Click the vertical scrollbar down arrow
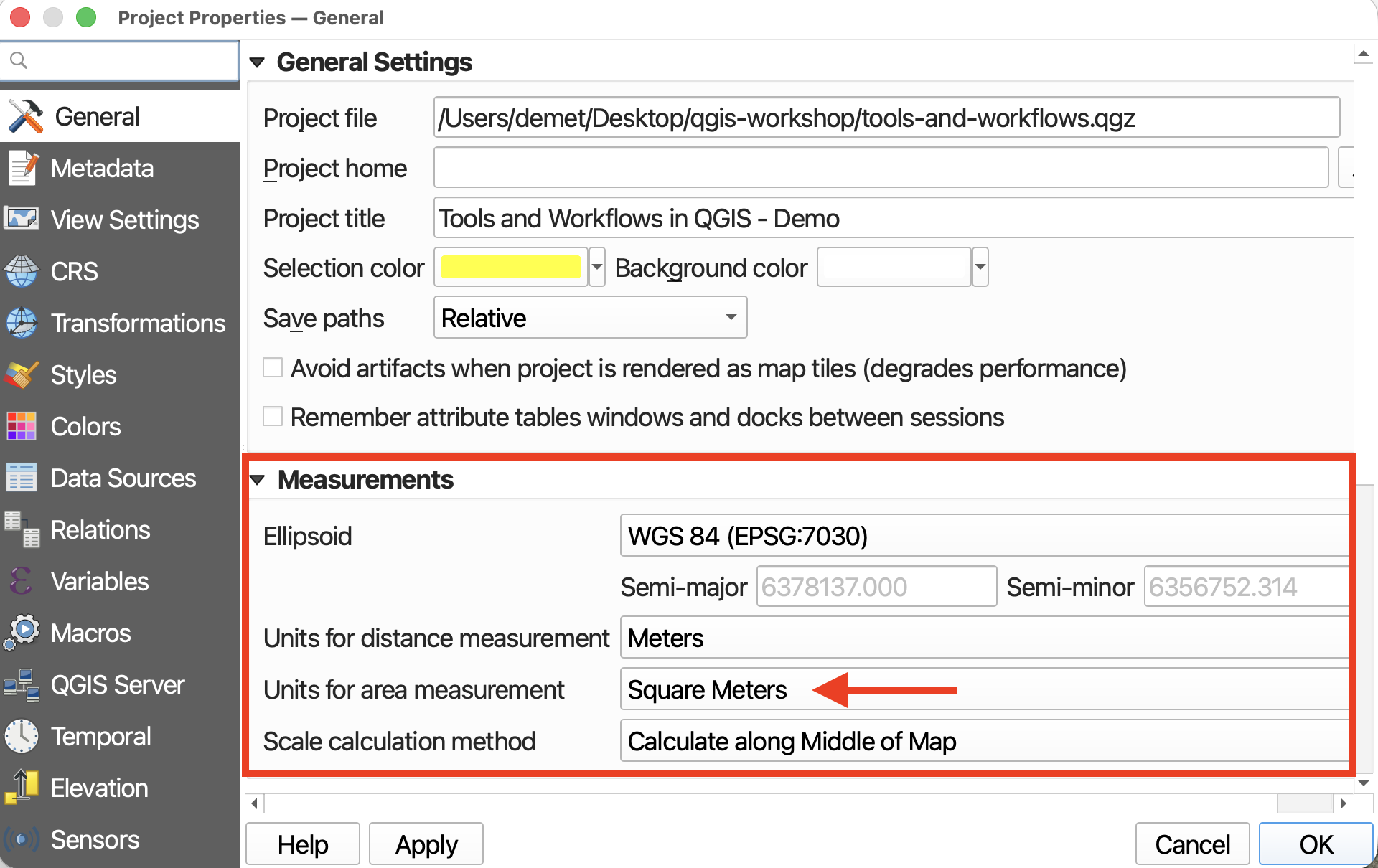The width and height of the screenshot is (1378, 868). 1363,783
